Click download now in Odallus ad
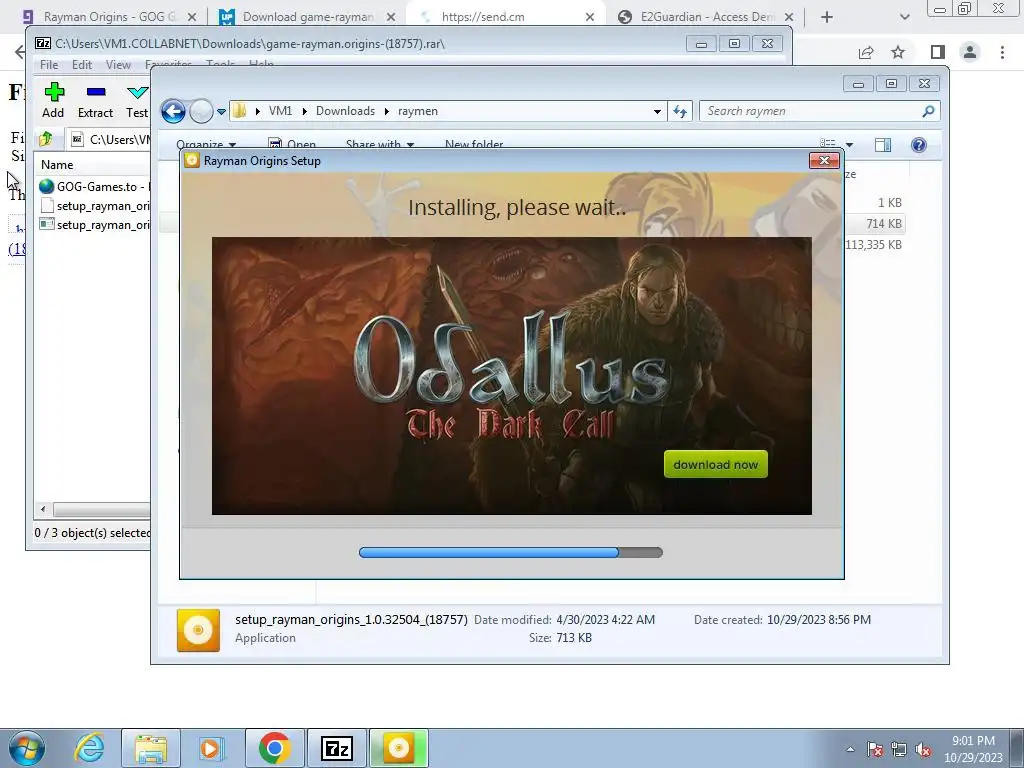 click(716, 464)
